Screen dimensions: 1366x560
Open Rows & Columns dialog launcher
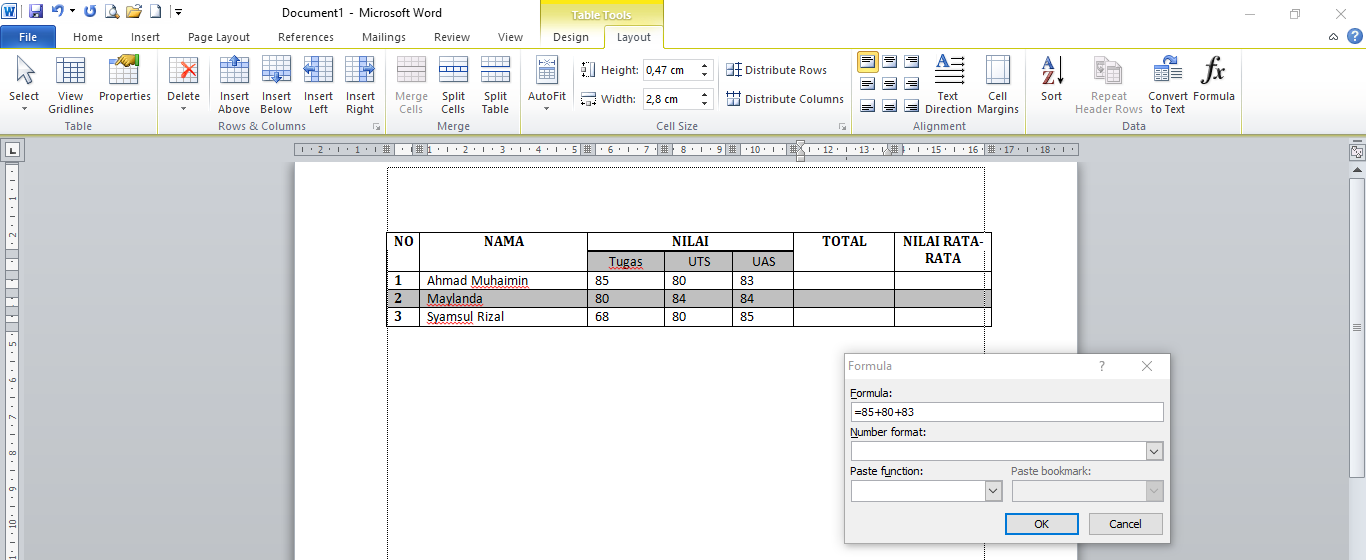click(x=377, y=127)
